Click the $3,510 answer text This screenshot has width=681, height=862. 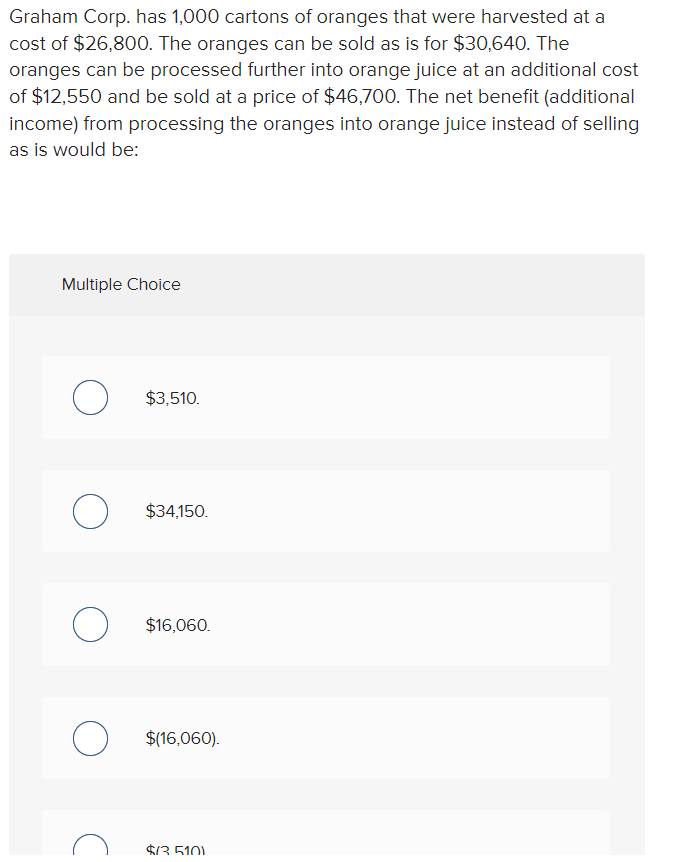(x=173, y=398)
